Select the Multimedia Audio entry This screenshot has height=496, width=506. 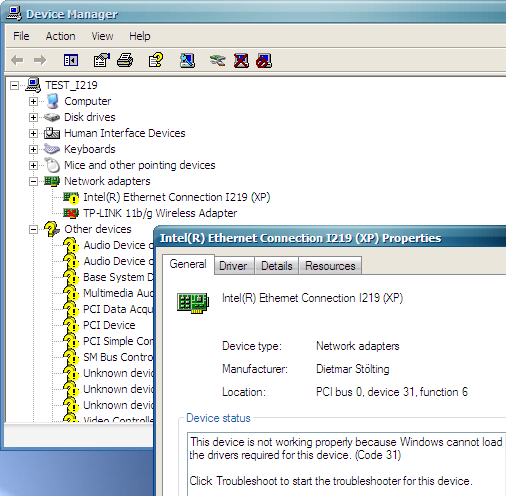118,293
